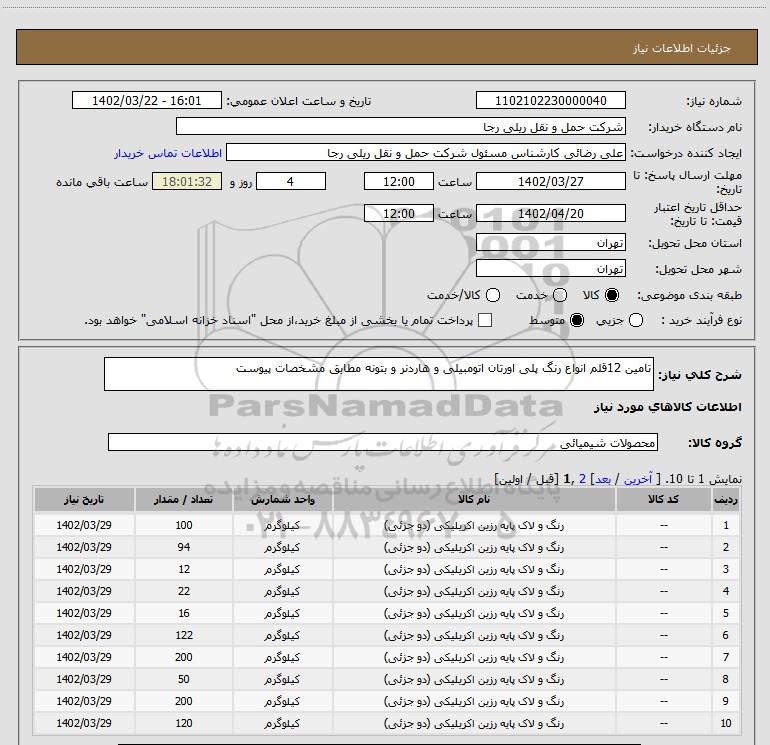
Task: Click the گروه کالا field محصولات شیمیائی
Action: click(x=383, y=442)
